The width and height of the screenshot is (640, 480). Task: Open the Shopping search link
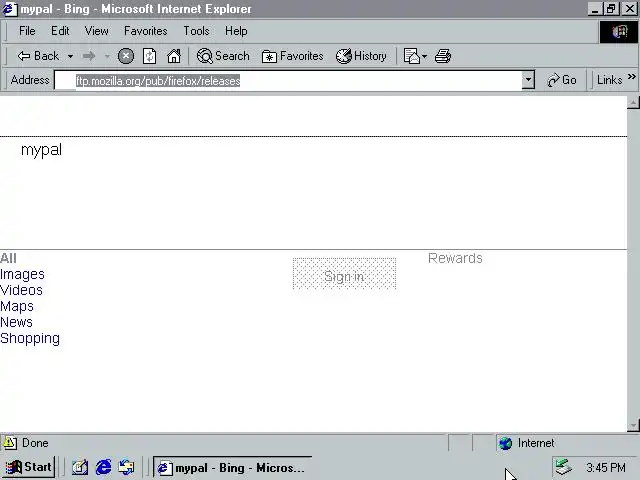coord(30,338)
